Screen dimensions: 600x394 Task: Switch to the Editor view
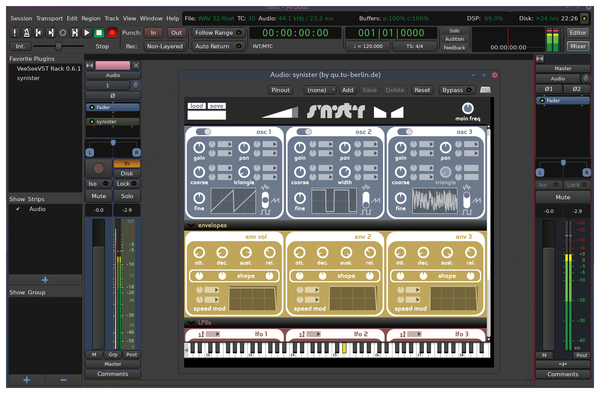(578, 33)
